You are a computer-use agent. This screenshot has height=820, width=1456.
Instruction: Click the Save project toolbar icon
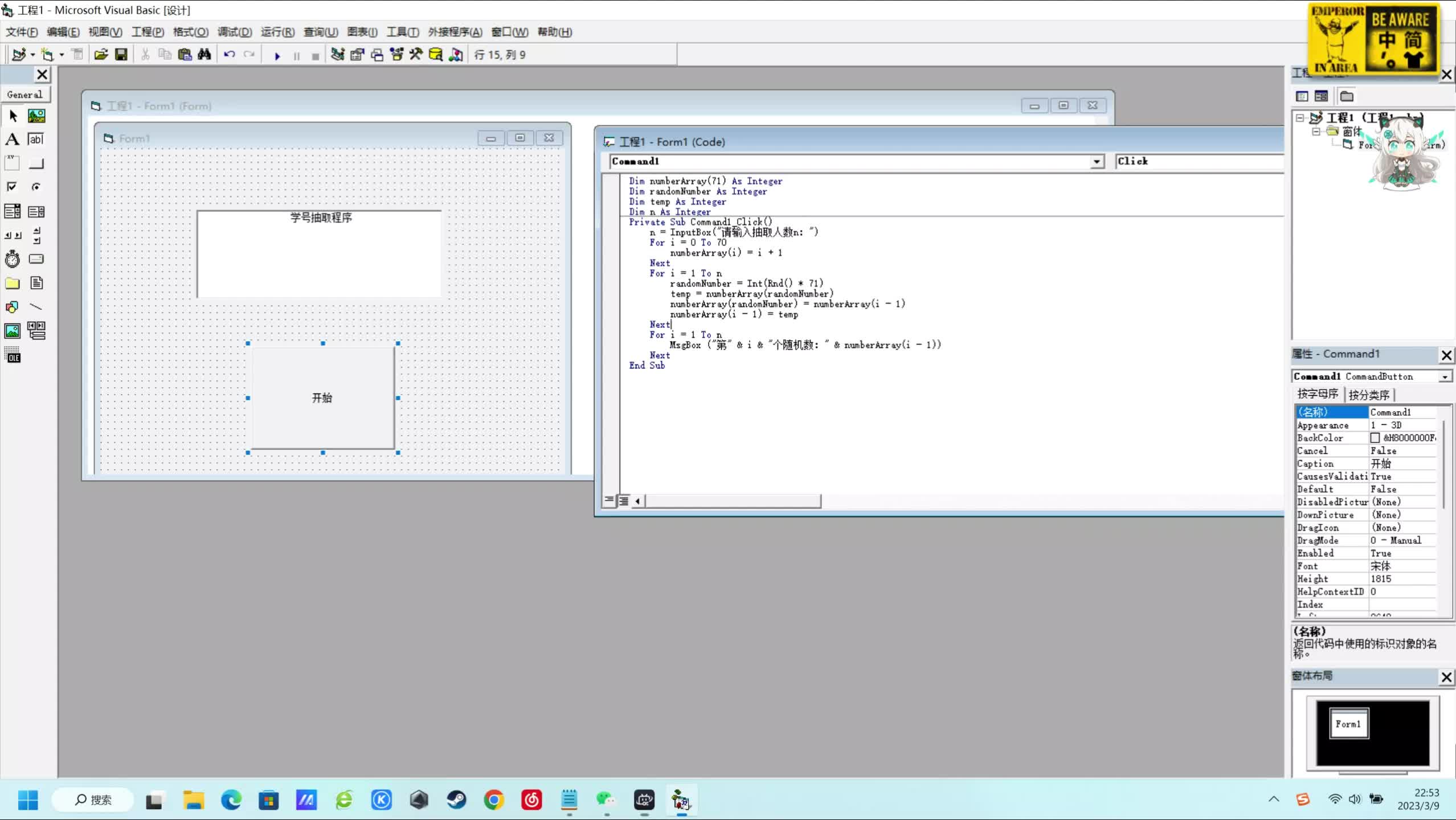click(121, 55)
